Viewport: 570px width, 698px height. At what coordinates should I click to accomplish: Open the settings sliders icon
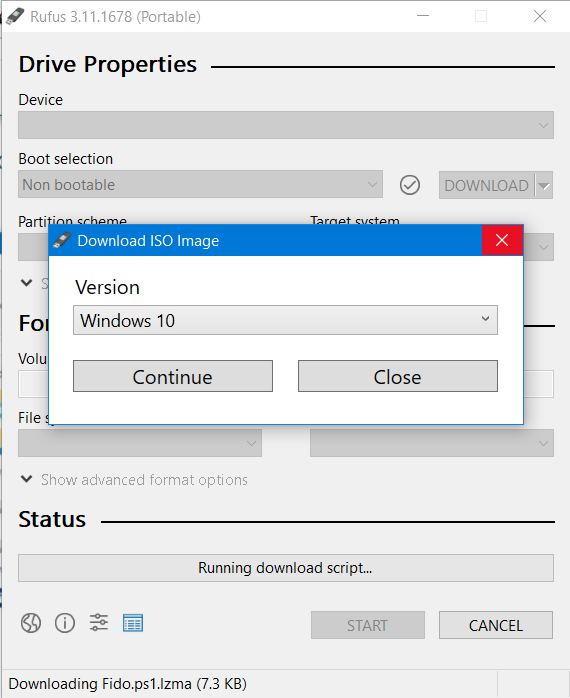99,622
